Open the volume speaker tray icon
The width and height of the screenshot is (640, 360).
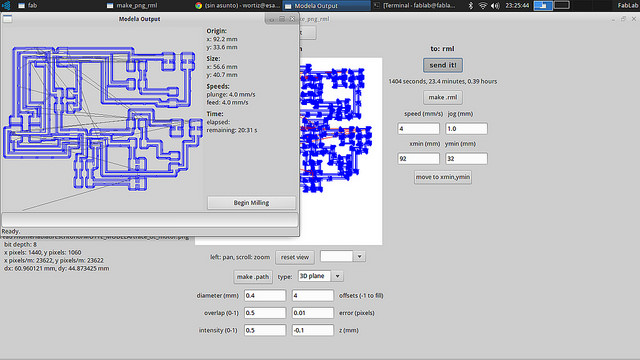point(495,5)
